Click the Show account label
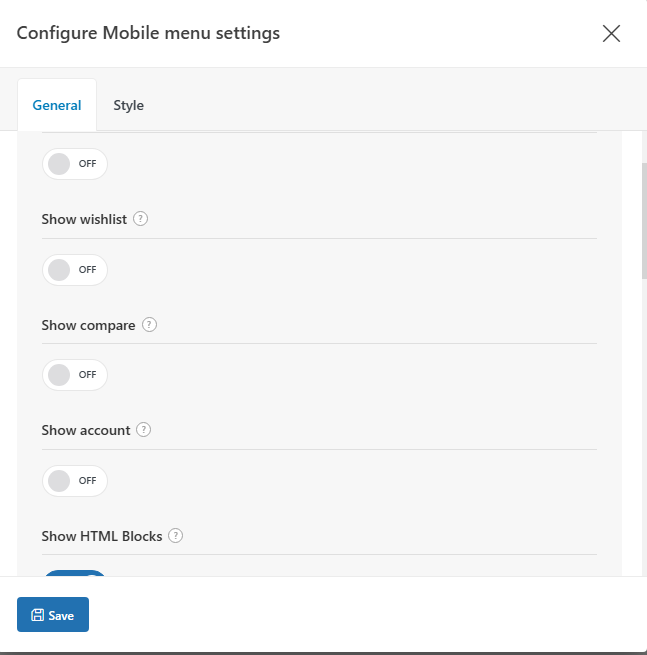The image size is (647, 655). pos(86,430)
